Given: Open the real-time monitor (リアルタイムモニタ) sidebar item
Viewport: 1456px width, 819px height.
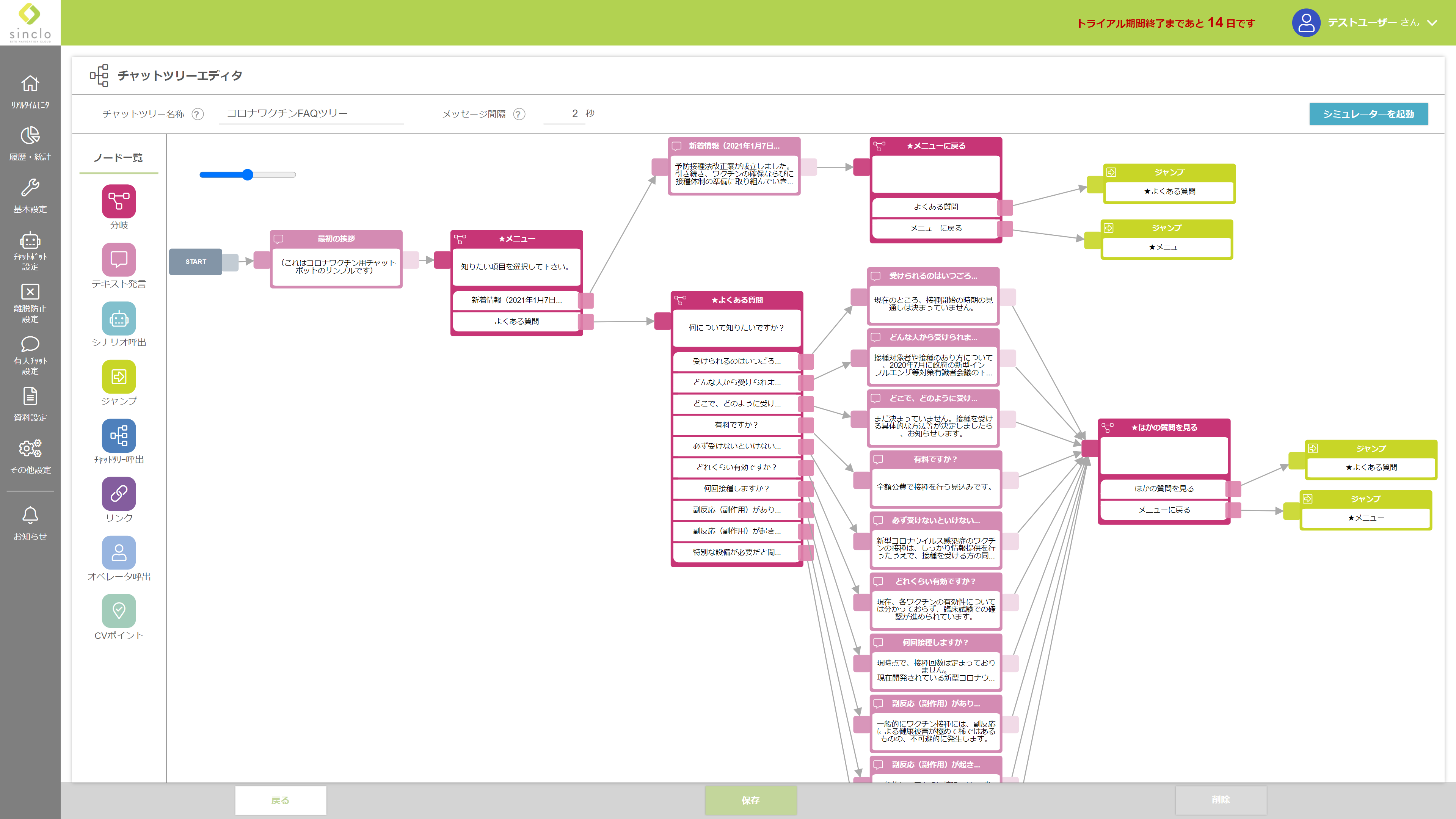Looking at the screenshot, I should click(x=30, y=92).
